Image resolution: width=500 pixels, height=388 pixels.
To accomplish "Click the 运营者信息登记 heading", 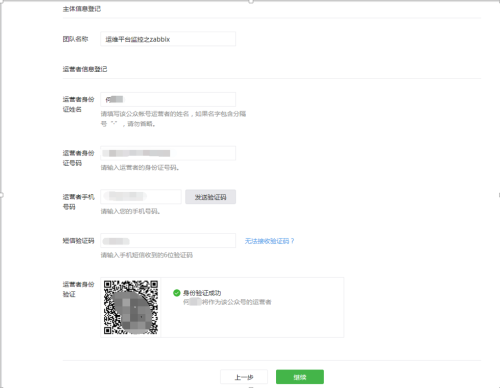I will click(85, 69).
